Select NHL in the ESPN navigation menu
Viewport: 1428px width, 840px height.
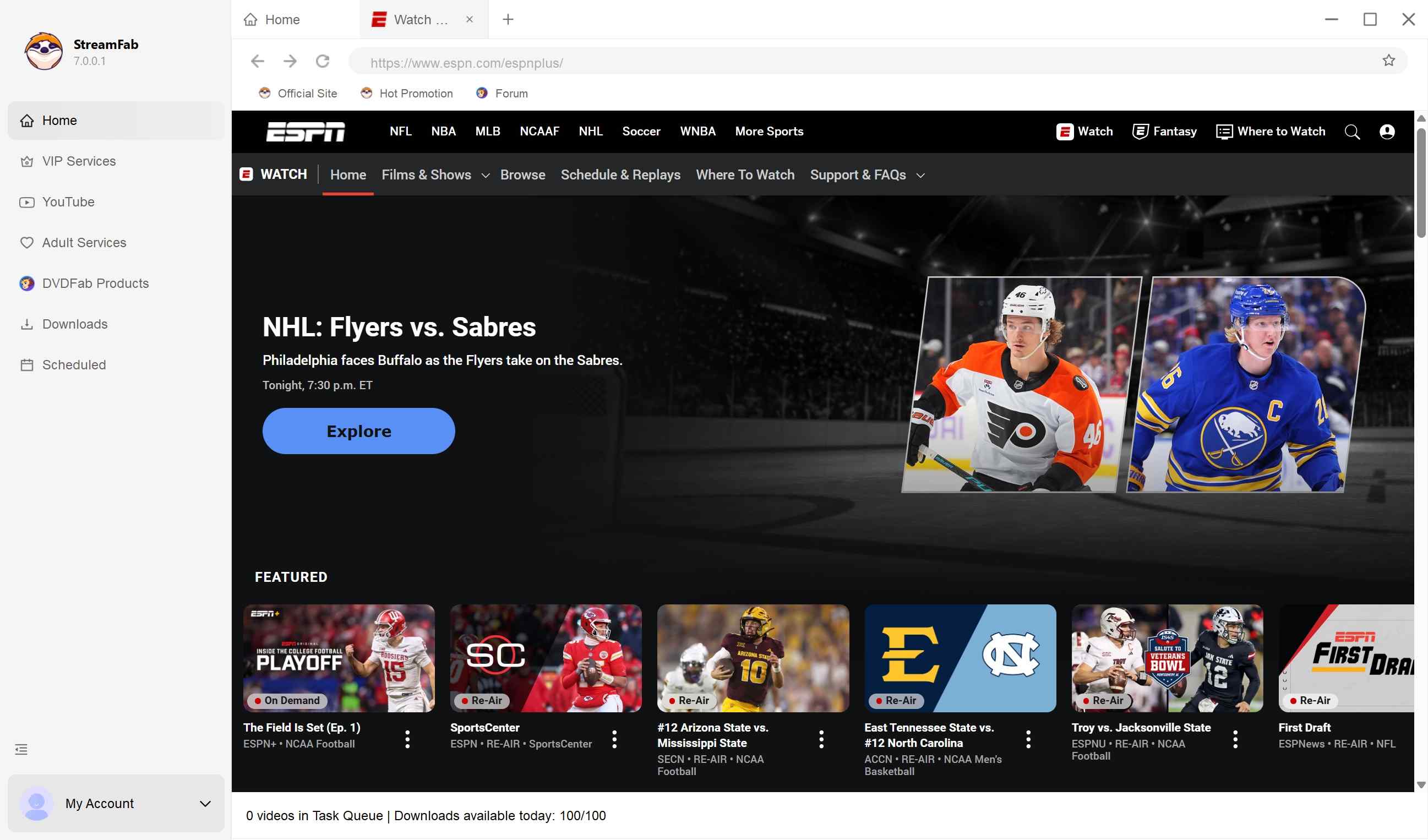point(591,131)
